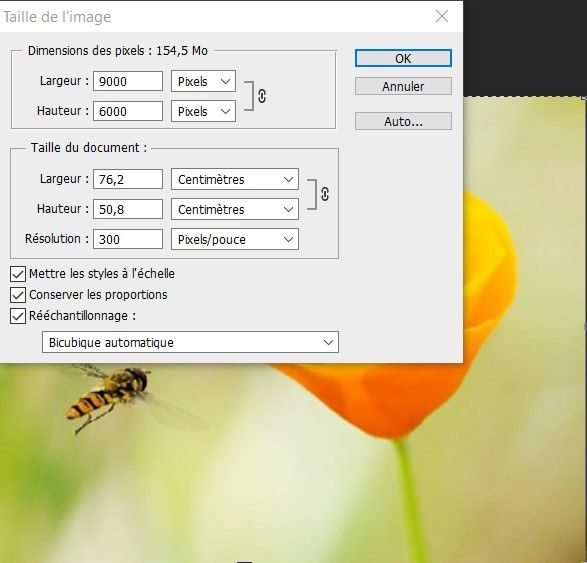Click the Annuler button
The height and width of the screenshot is (563, 587).
(x=403, y=86)
